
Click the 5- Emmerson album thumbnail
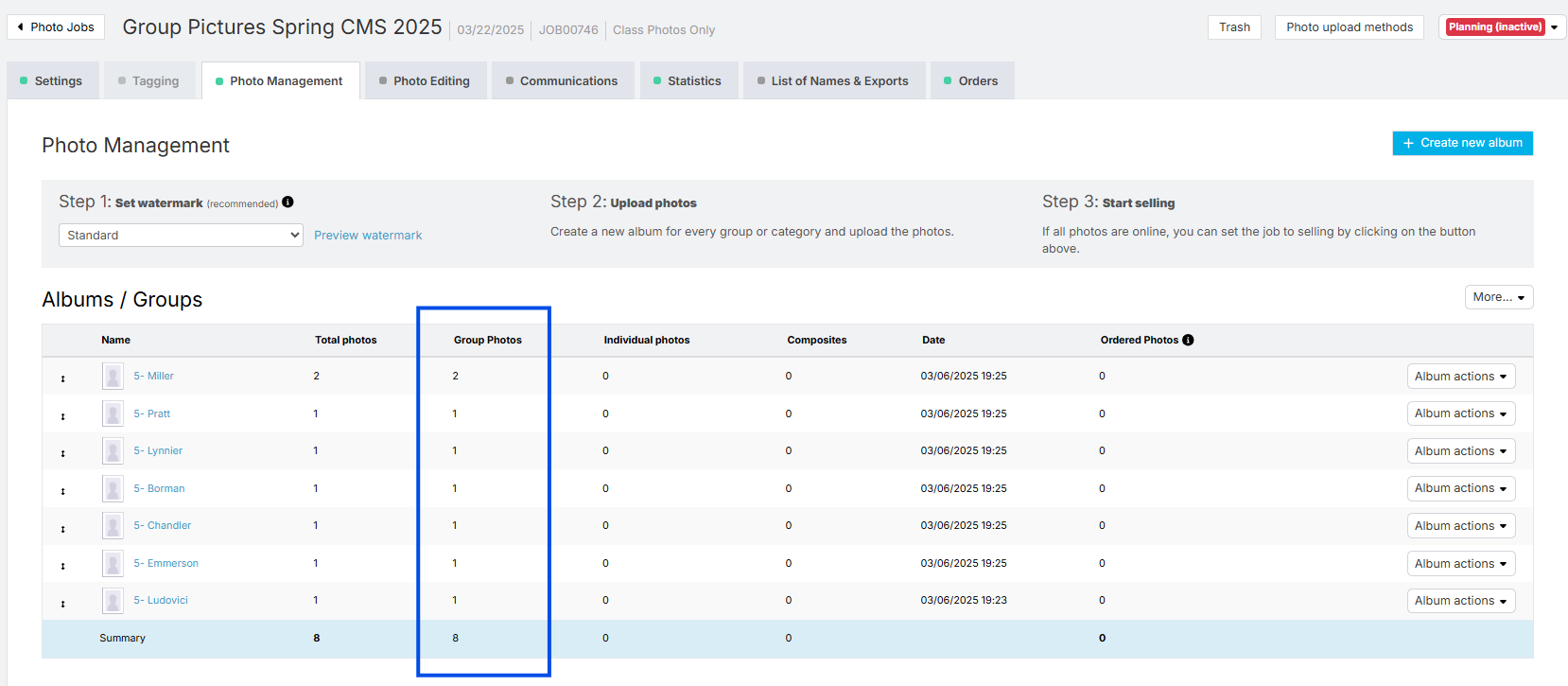click(113, 564)
